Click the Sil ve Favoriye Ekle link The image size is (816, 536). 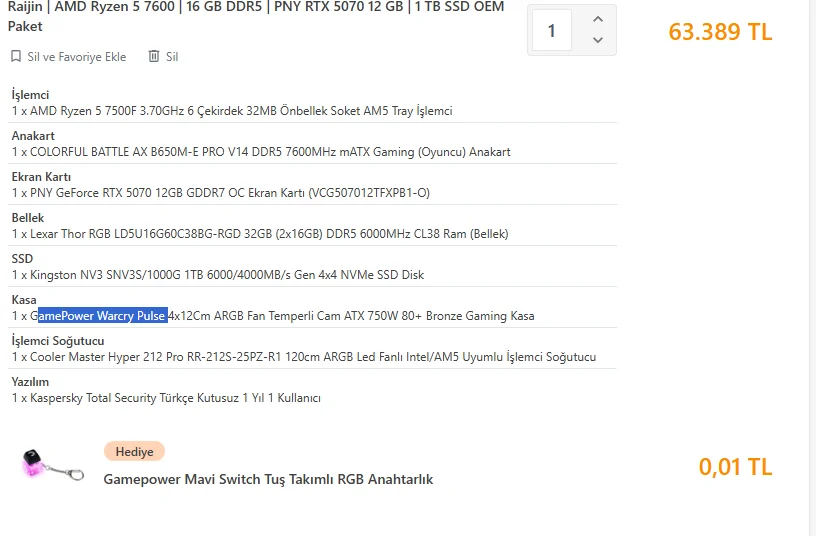coord(76,57)
